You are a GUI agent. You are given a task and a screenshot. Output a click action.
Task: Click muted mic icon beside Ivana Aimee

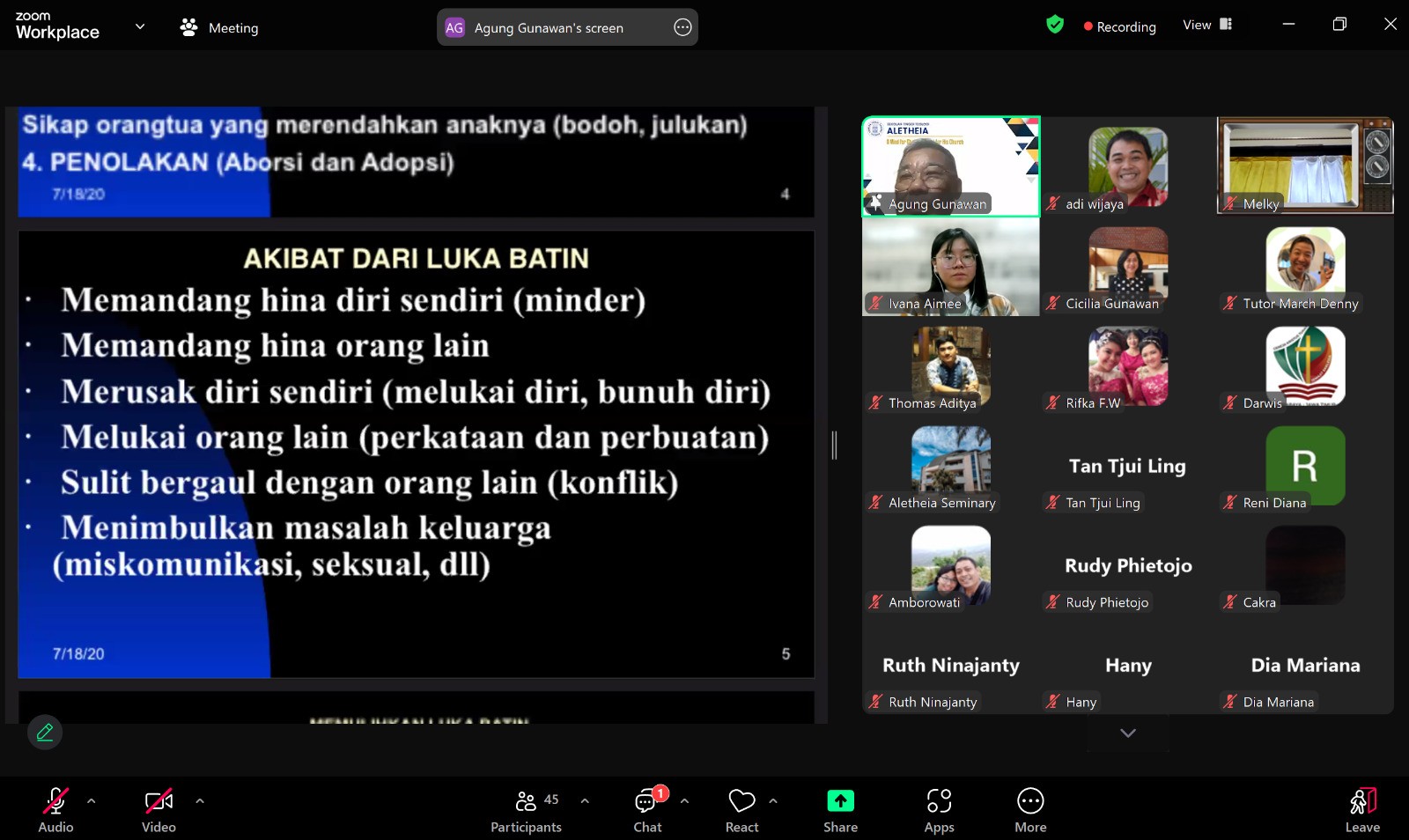(875, 303)
